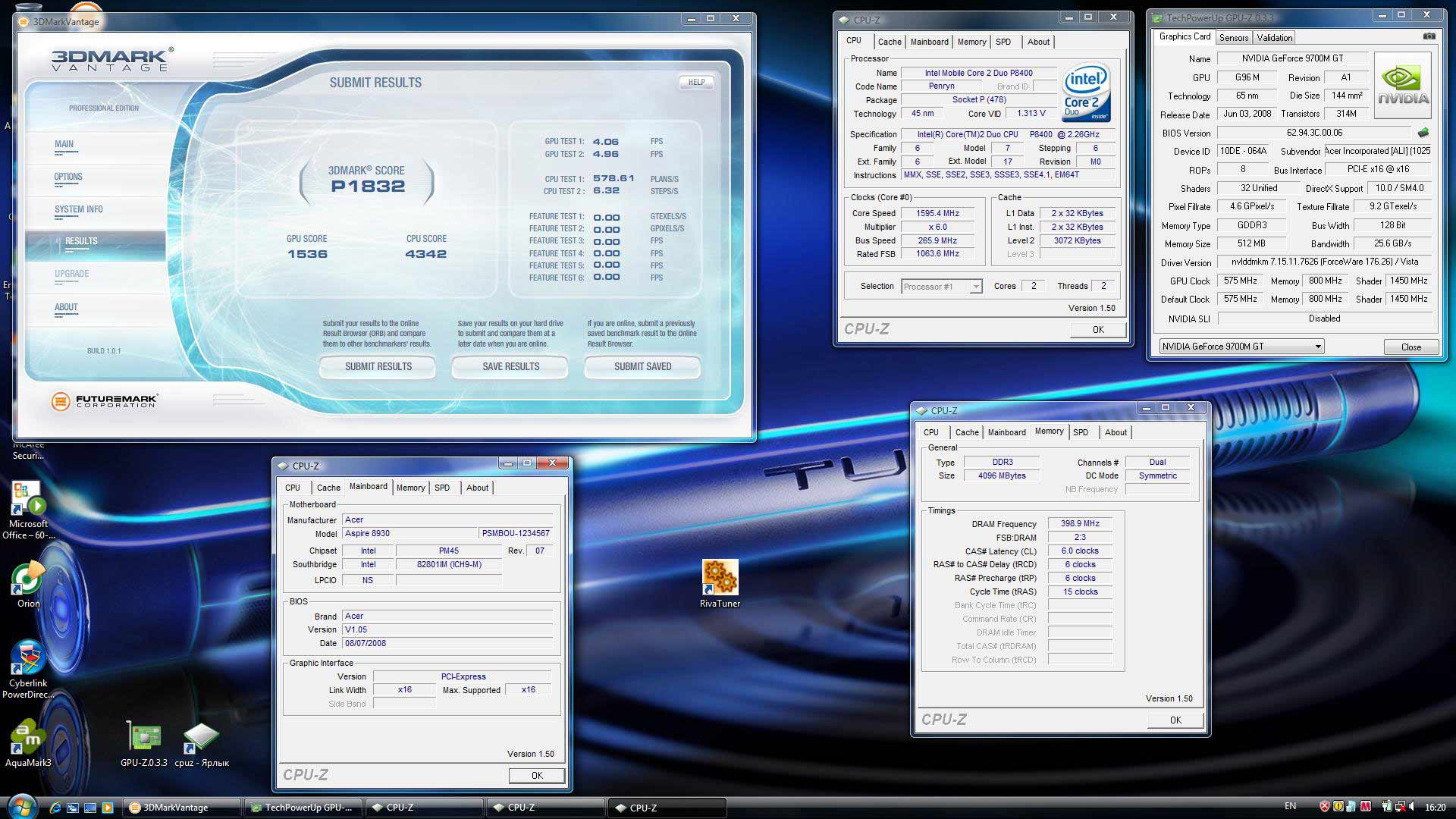Click the GPU Clock 575 MHz value in GPU-Z
1456x819 pixels.
coord(1240,281)
